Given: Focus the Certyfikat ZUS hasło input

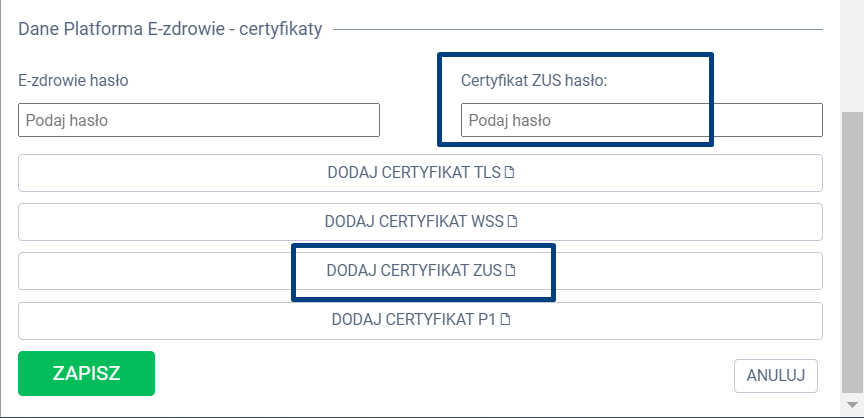Looking at the screenshot, I should (x=641, y=120).
